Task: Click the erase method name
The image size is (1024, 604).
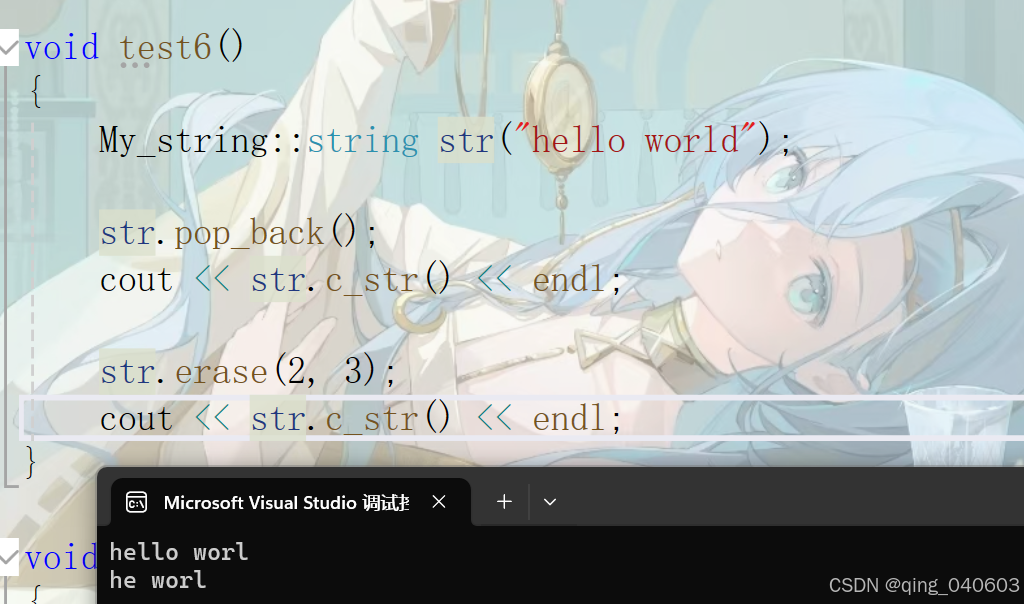Action: (x=221, y=372)
